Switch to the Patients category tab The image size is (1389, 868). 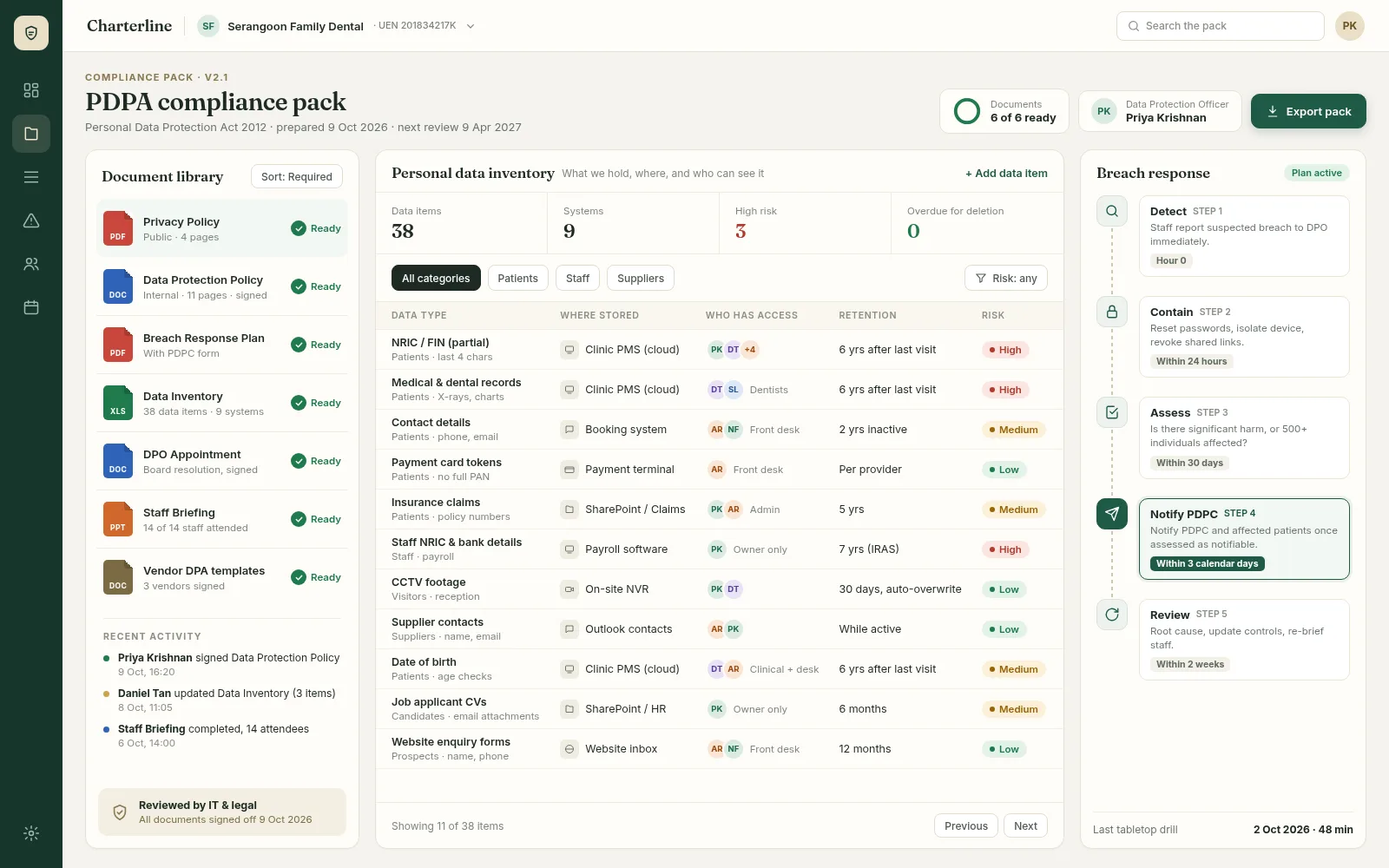tap(517, 278)
